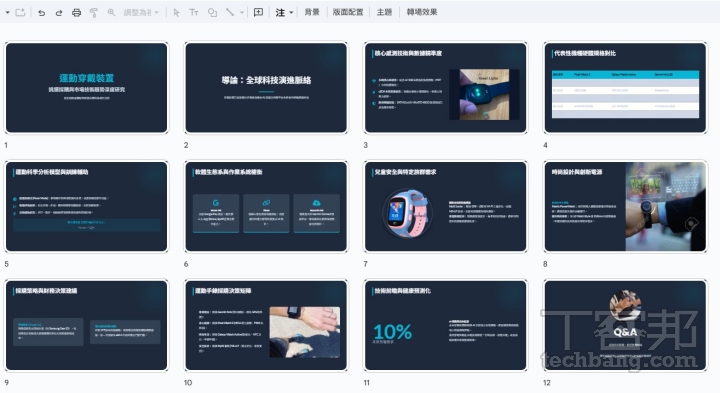Select the shape tool icon
Image resolution: width=720 pixels, height=393 pixels.
tap(212, 13)
